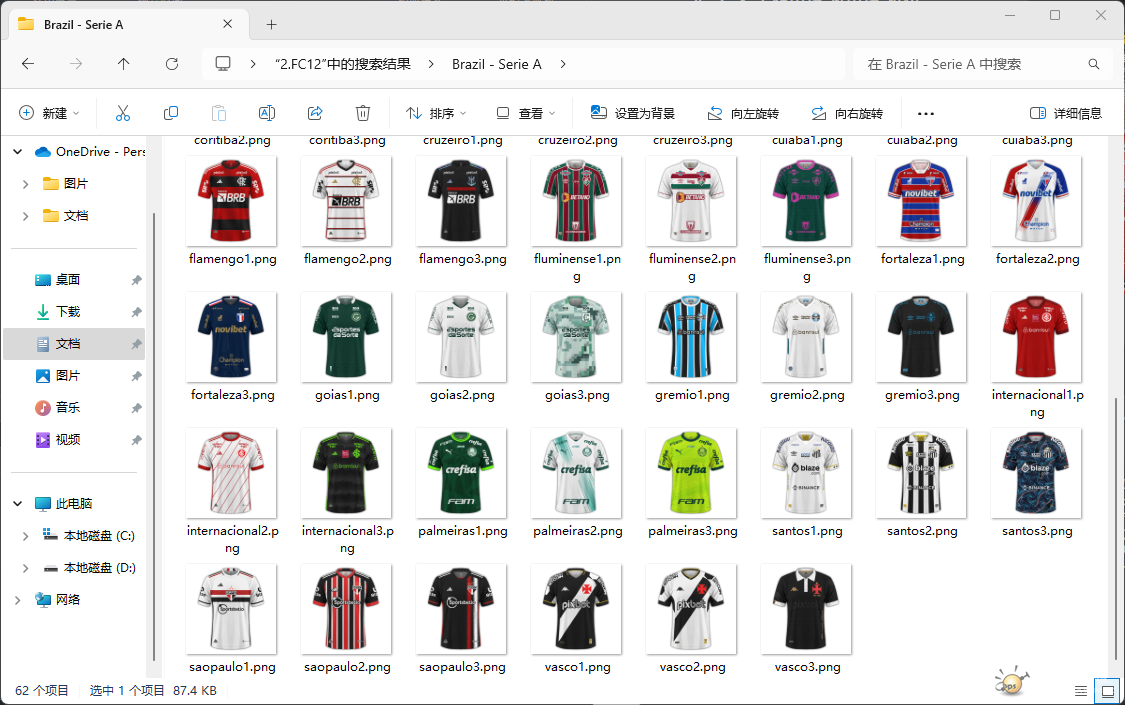1125x705 pixels.
Task: Expand the OneDrive 图片 folder node
Action: click(x=26, y=184)
